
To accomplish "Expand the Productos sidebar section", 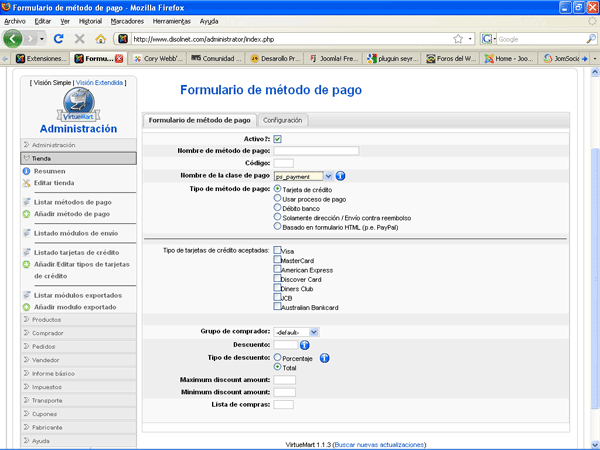I will [x=78, y=320].
